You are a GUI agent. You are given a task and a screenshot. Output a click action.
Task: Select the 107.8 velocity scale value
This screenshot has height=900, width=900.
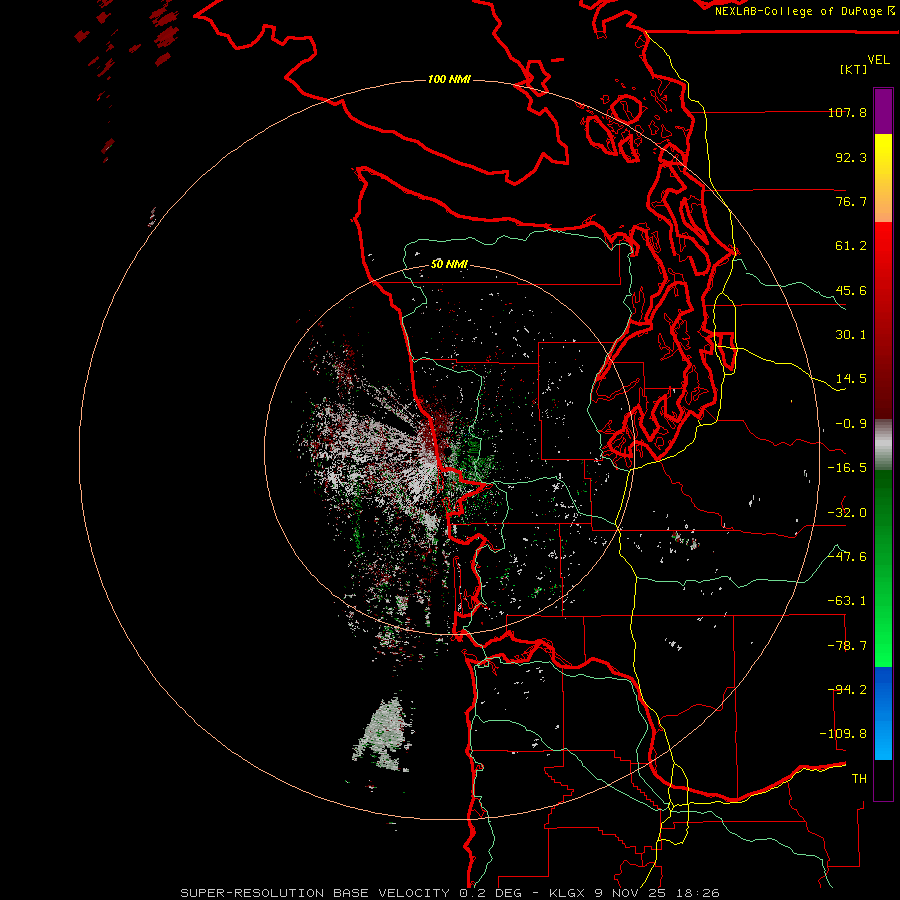click(847, 113)
